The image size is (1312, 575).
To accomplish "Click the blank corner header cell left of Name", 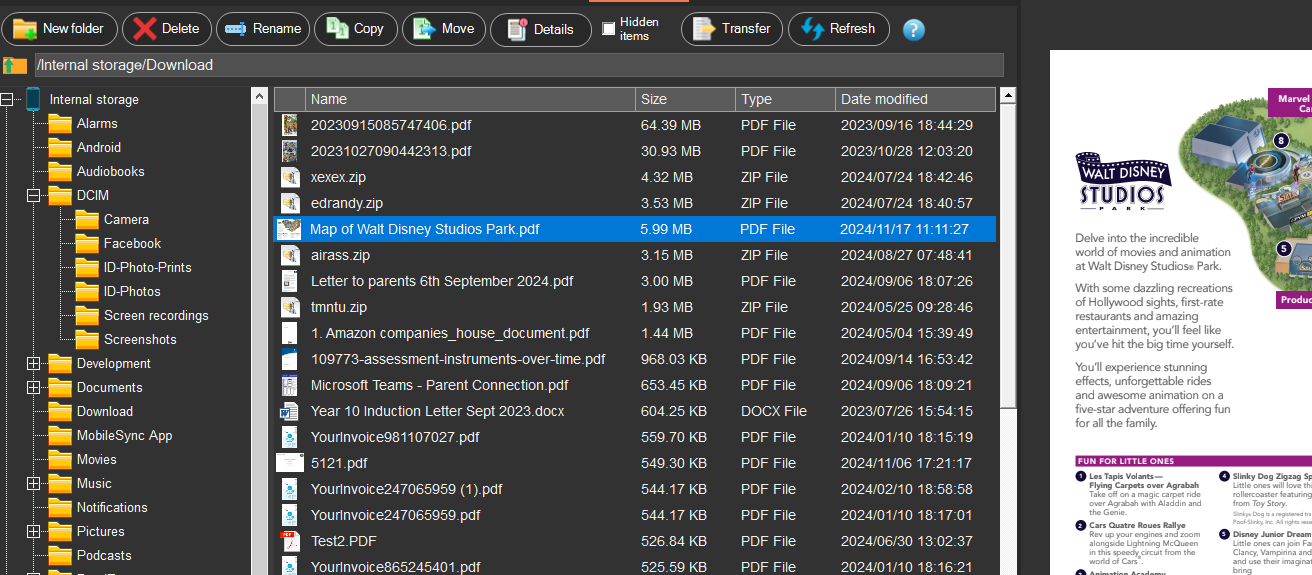I will [290, 99].
